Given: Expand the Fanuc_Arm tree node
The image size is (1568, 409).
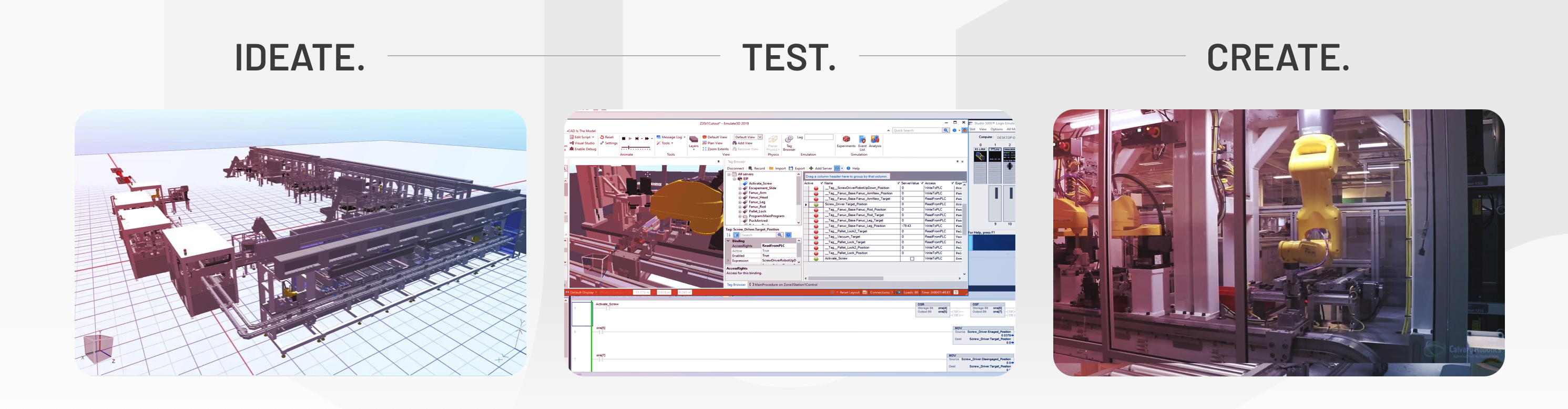Looking at the screenshot, I should click(739, 193).
